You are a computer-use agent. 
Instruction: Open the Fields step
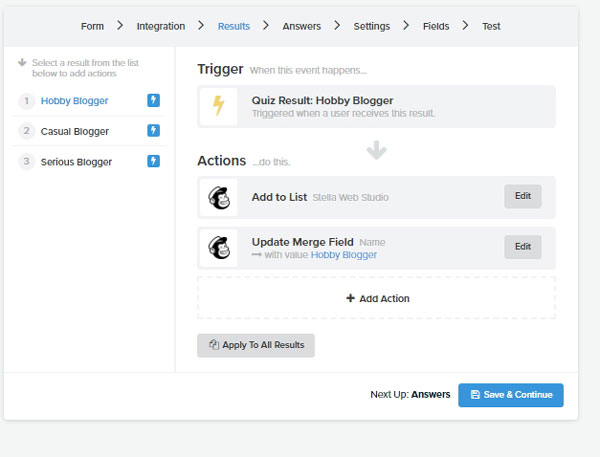436,26
